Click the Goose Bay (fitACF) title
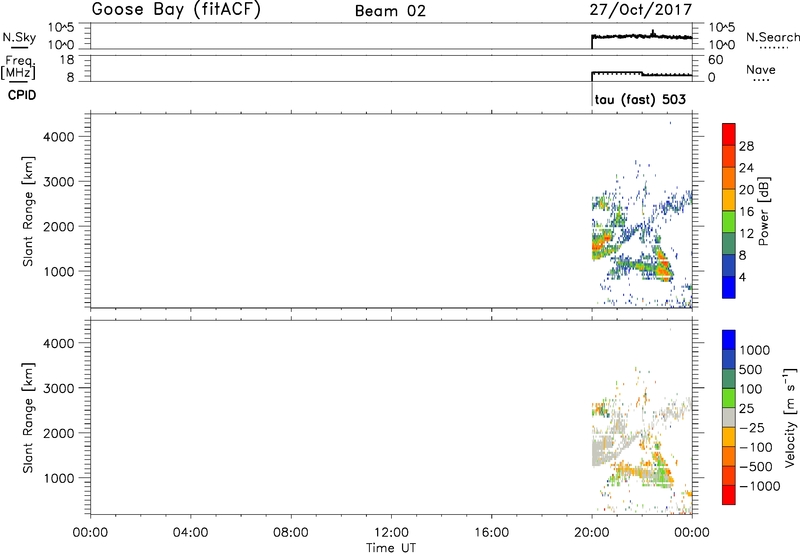 (x=176, y=10)
